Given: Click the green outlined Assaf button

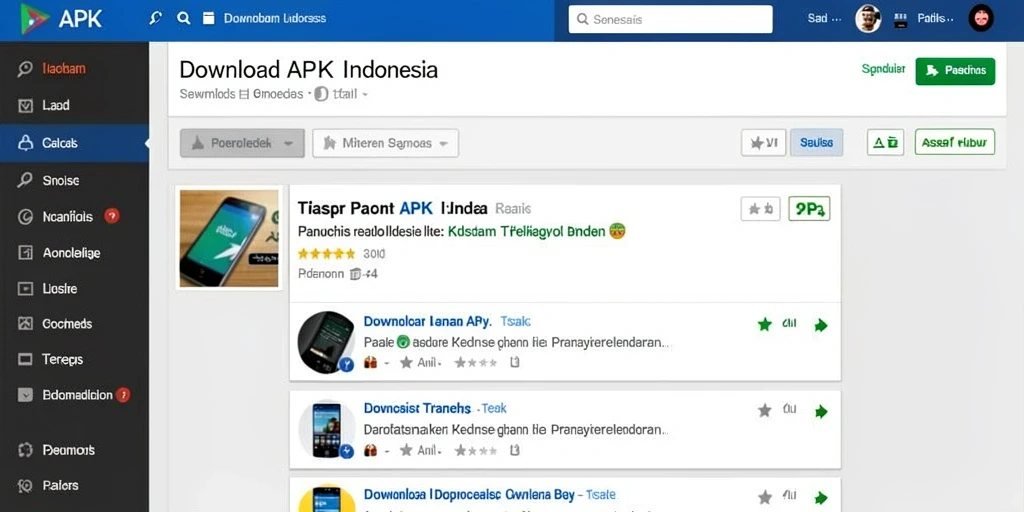Looking at the screenshot, I should tap(955, 142).
